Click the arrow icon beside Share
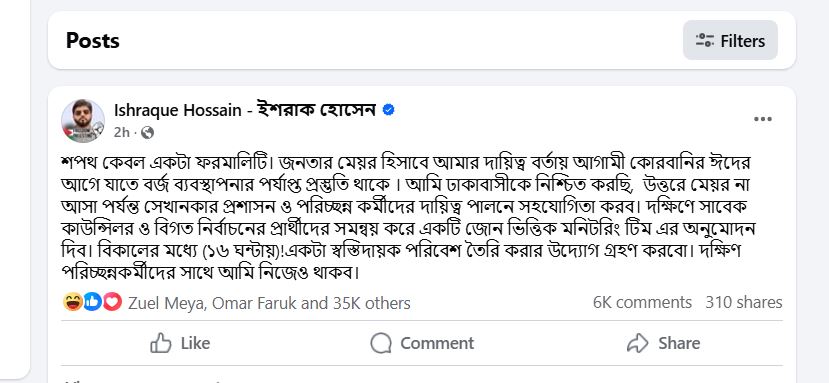 [x=638, y=343]
